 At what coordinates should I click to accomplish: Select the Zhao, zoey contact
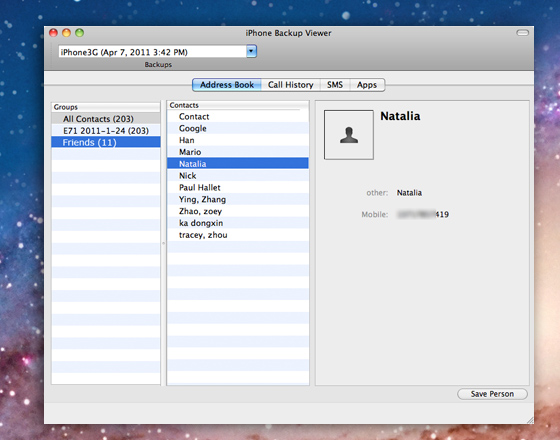238,211
